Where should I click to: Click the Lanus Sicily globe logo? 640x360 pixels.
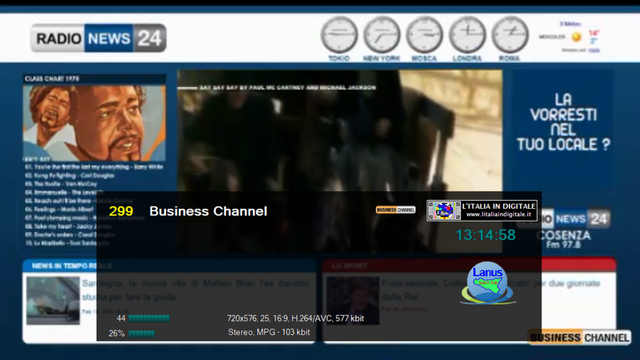tap(488, 283)
